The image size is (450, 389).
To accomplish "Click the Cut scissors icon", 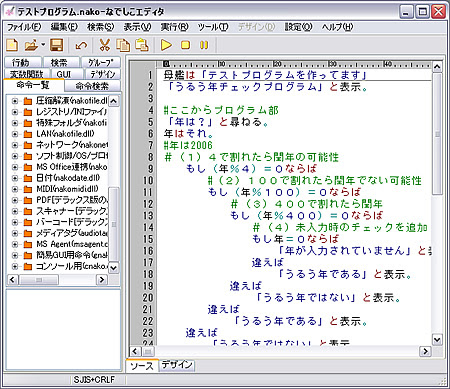I will point(105,45).
